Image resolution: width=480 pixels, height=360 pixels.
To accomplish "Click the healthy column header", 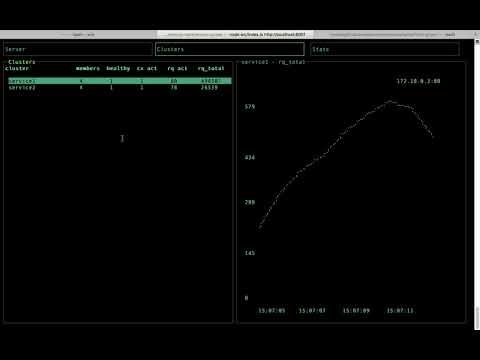I will [x=118, y=68].
